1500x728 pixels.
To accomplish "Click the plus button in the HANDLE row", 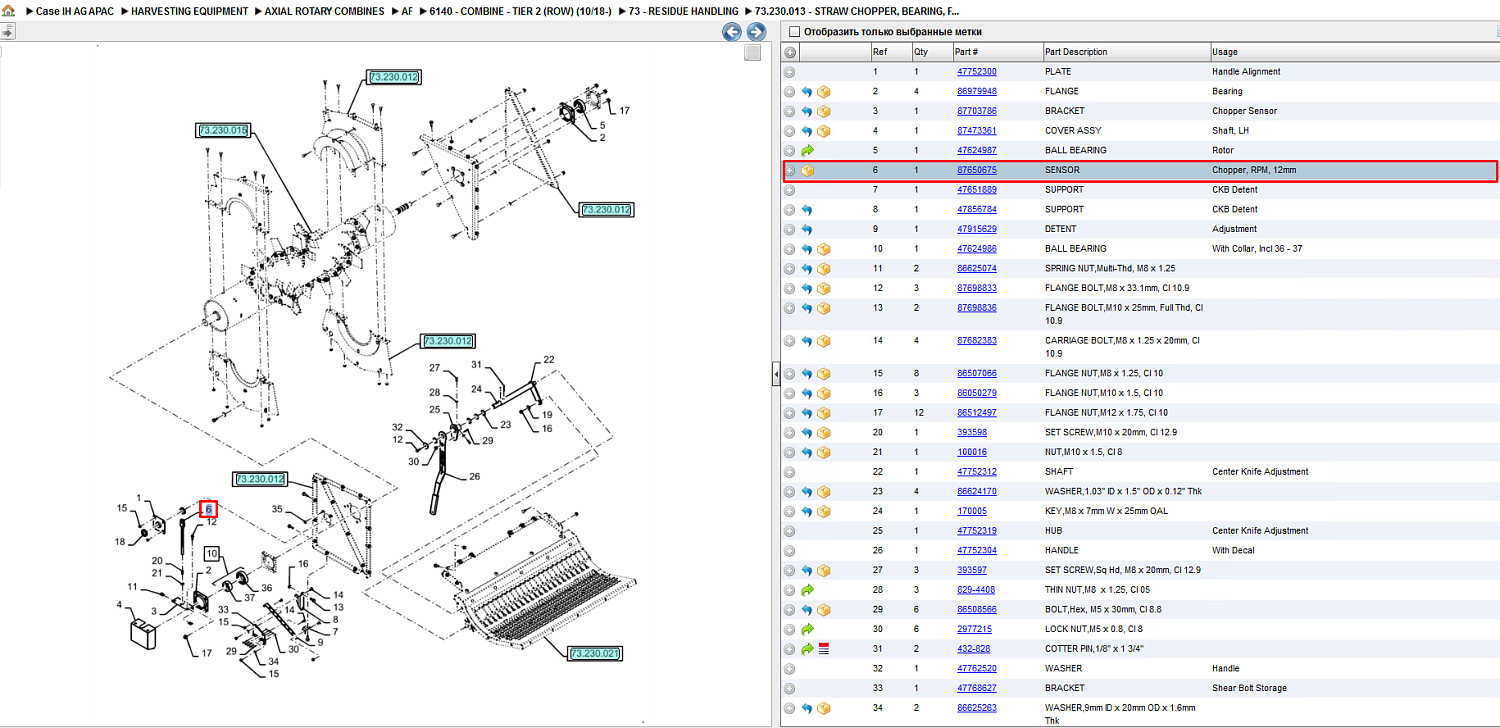I will tap(790, 550).
